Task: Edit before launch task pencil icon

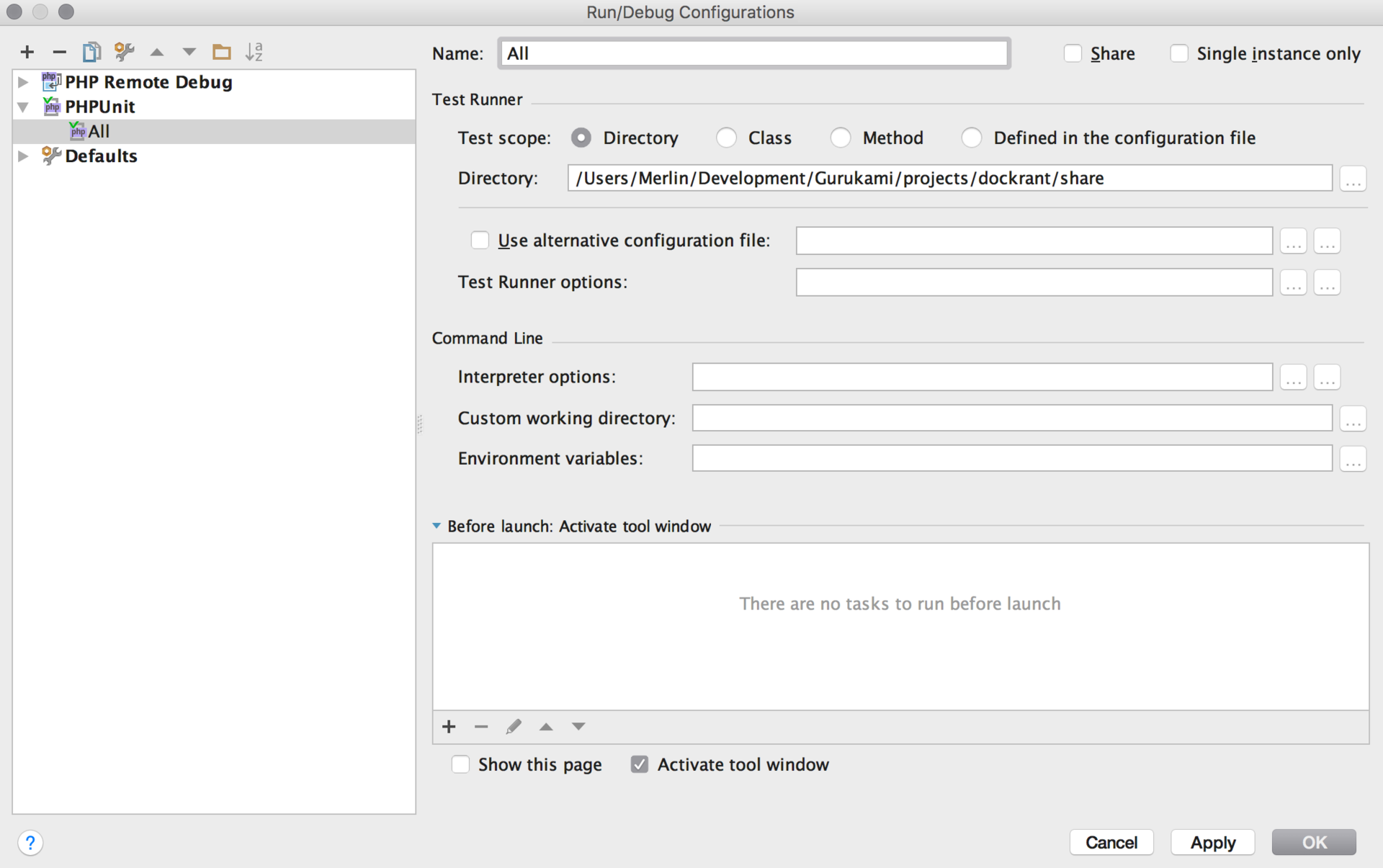Action: pyautogui.click(x=514, y=726)
